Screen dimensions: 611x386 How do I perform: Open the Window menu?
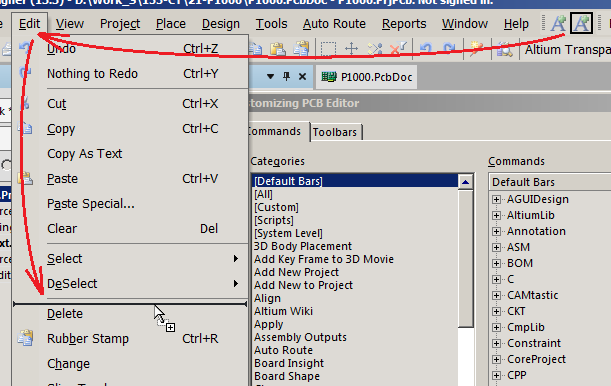464,24
